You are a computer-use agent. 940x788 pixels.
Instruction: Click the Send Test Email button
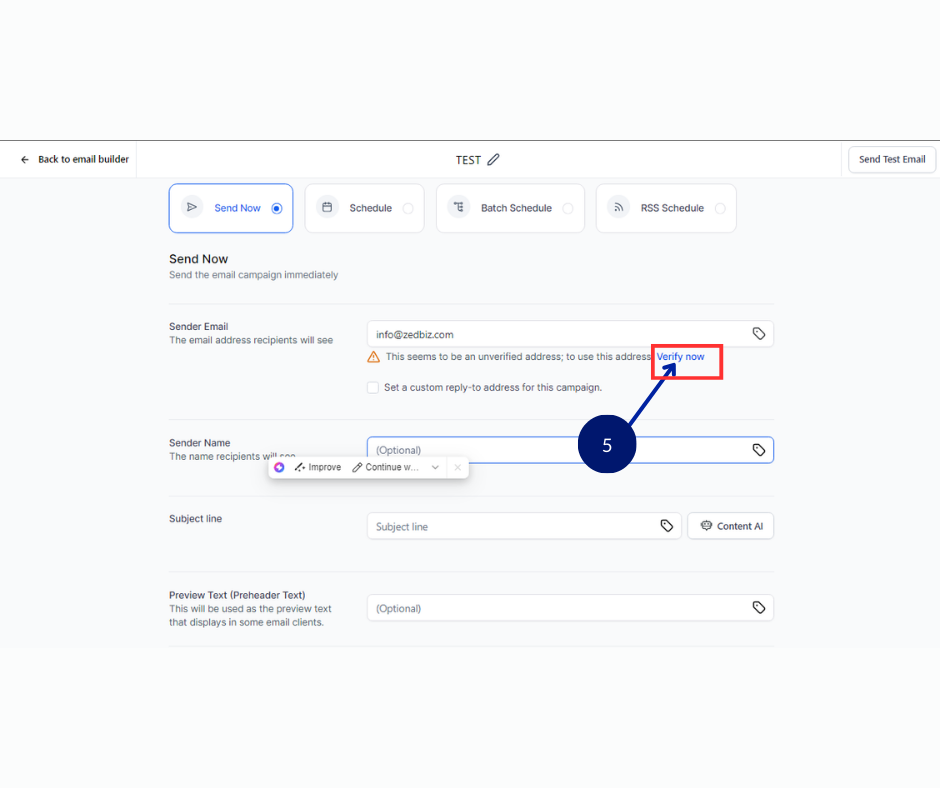tap(891, 159)
